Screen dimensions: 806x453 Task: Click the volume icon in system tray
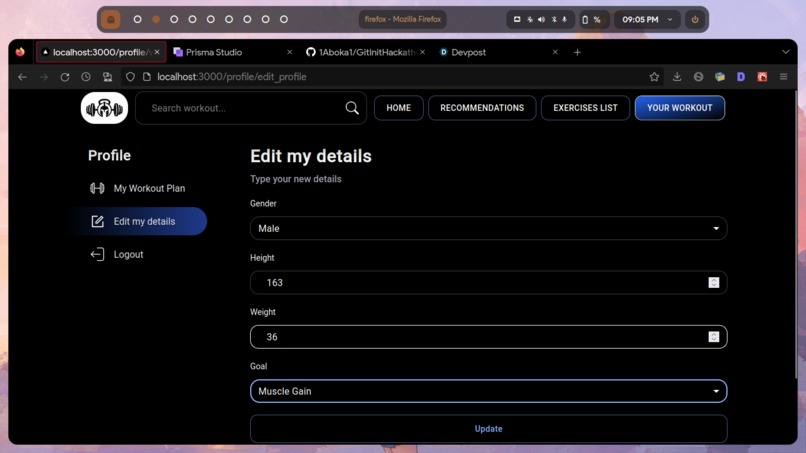(x=541, y=20)
